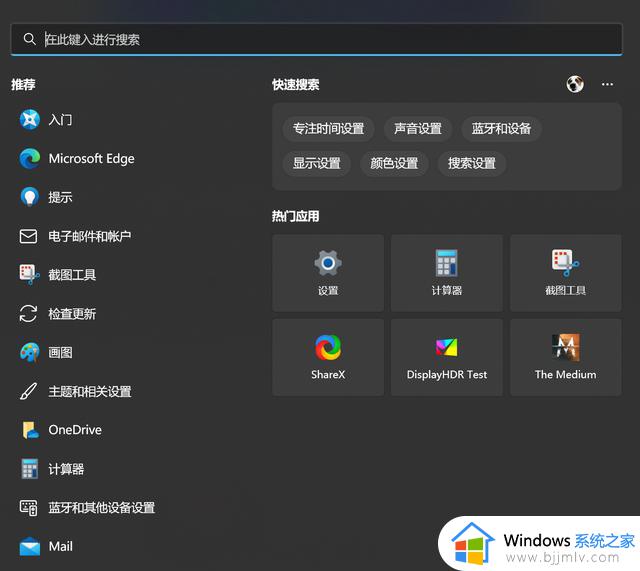Open The Medium game tile
Viewport: 640px width, 571px height.
pos(566,357)
